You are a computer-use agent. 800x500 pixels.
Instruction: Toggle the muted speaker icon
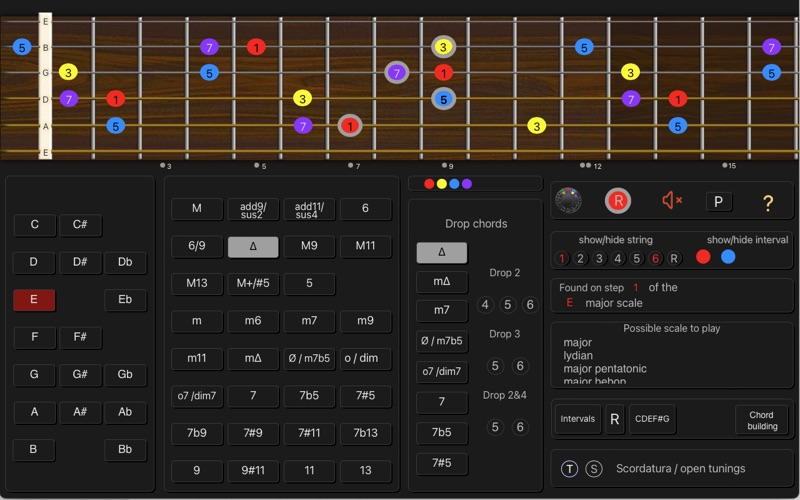tap(672, 201)
